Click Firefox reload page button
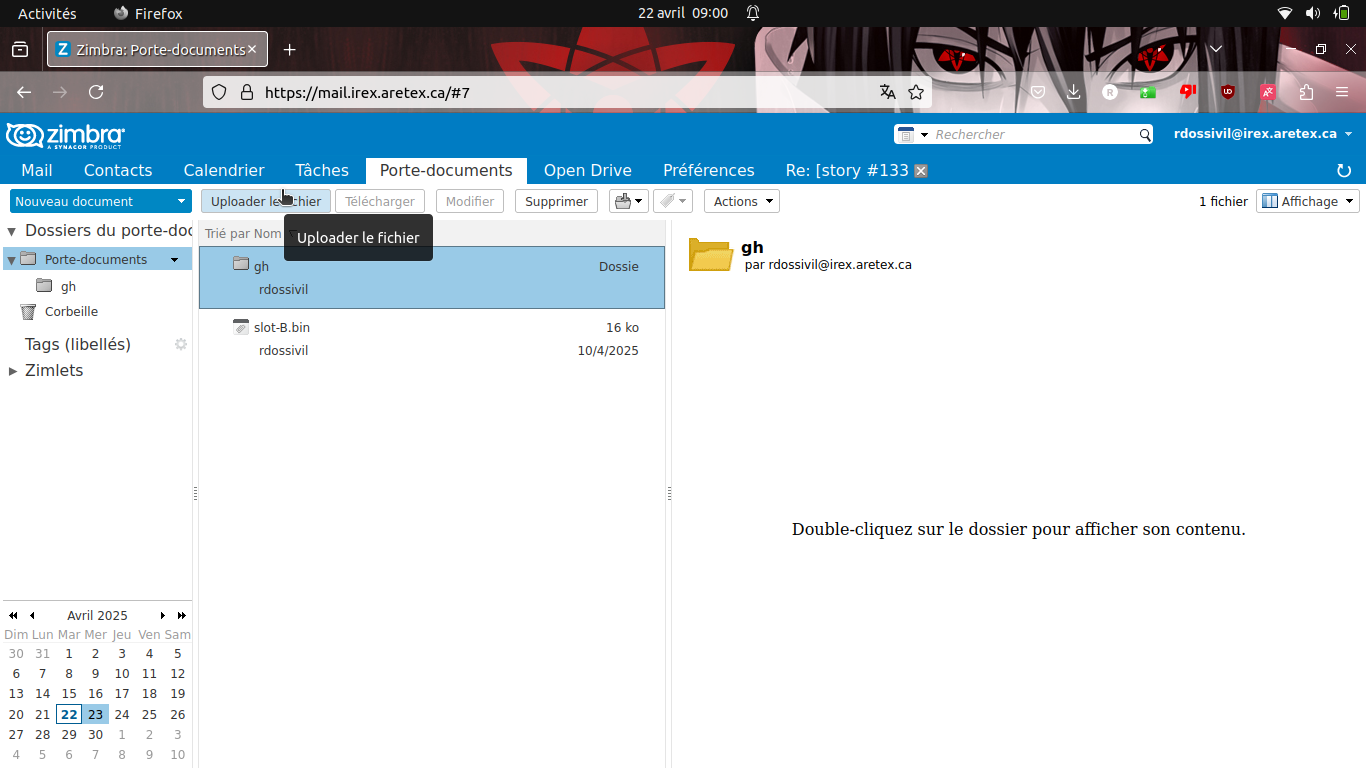Image resolution: width=1366 pixels, height=768 pixels. click(x=96, y=92)
